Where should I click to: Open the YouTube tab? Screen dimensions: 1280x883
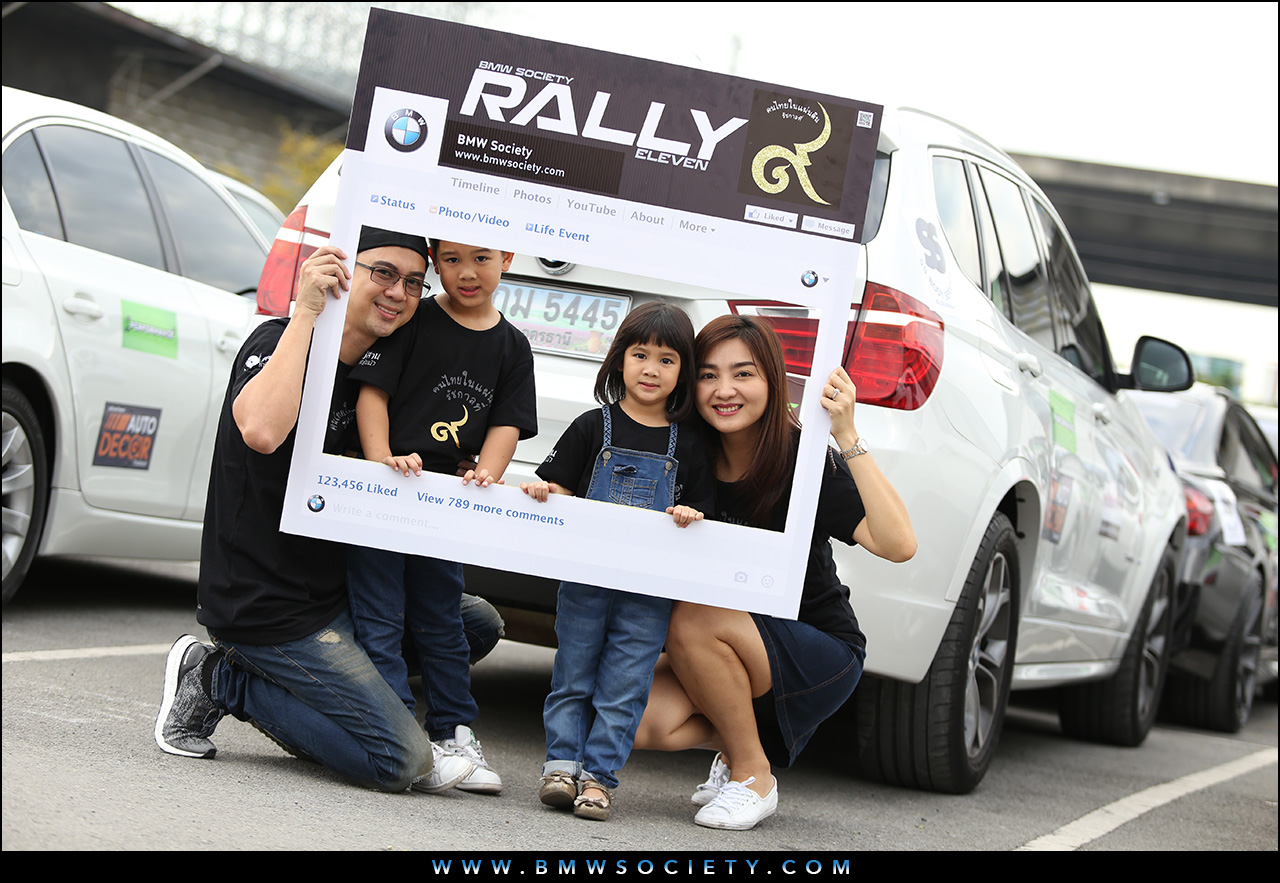591,208
